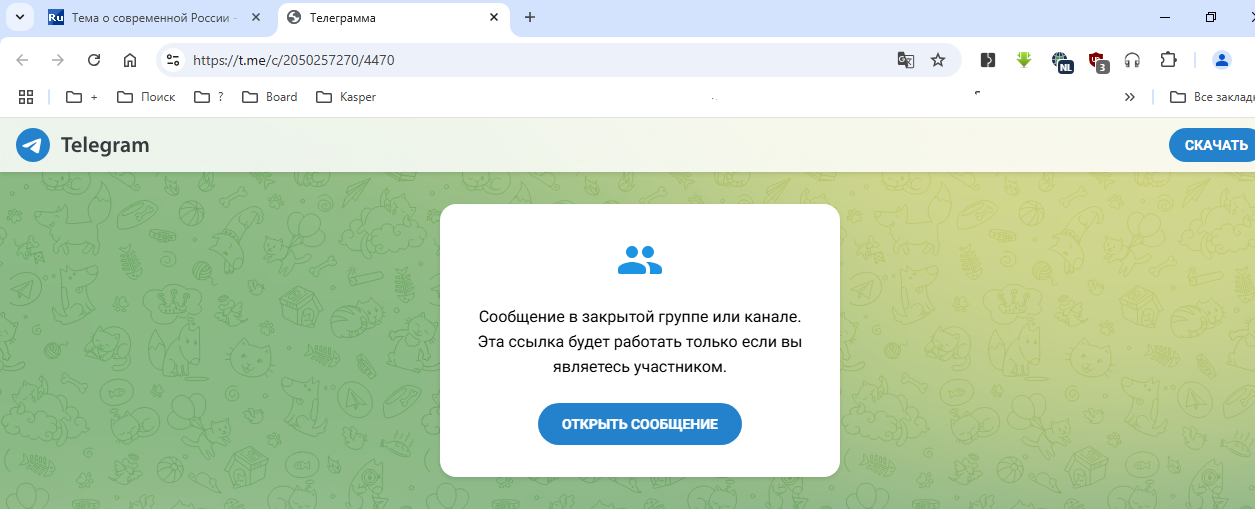The width and height of the screenshot is (1255, 509).
Task: Open the headphones extension icon
Action: (1132, 60)
